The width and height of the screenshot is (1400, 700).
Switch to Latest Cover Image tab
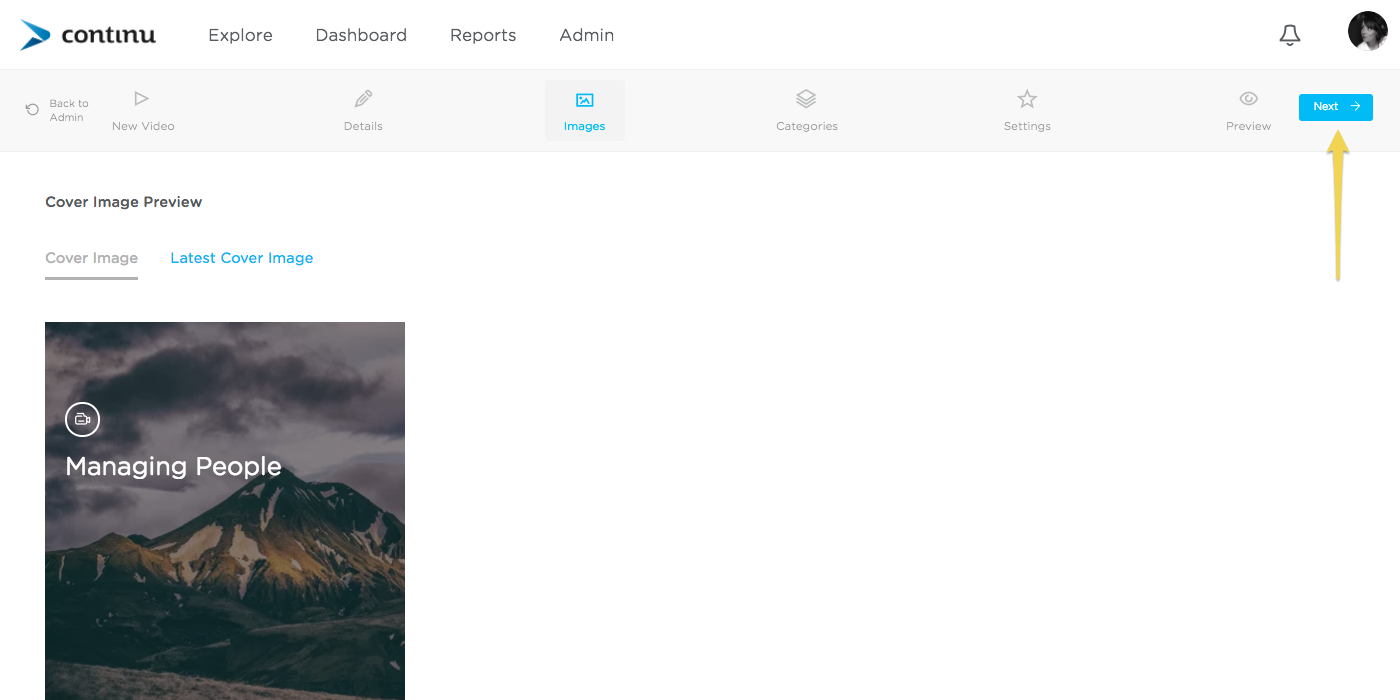click(242, 258)
